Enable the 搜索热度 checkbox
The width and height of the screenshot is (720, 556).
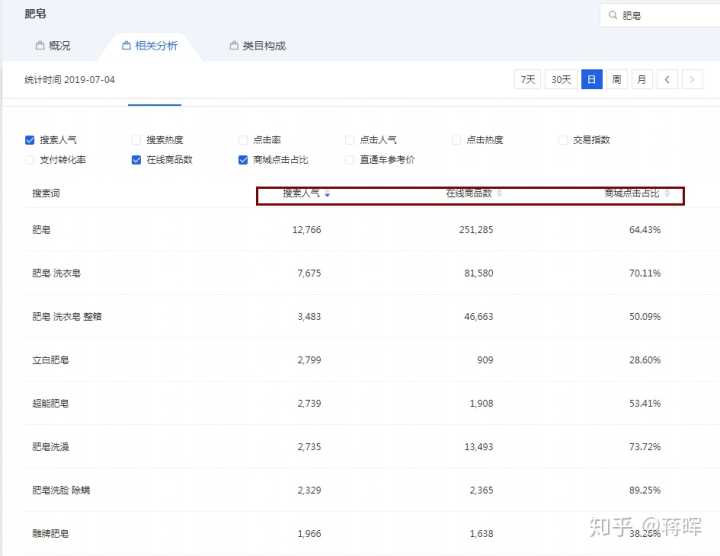tap(136, 140)
